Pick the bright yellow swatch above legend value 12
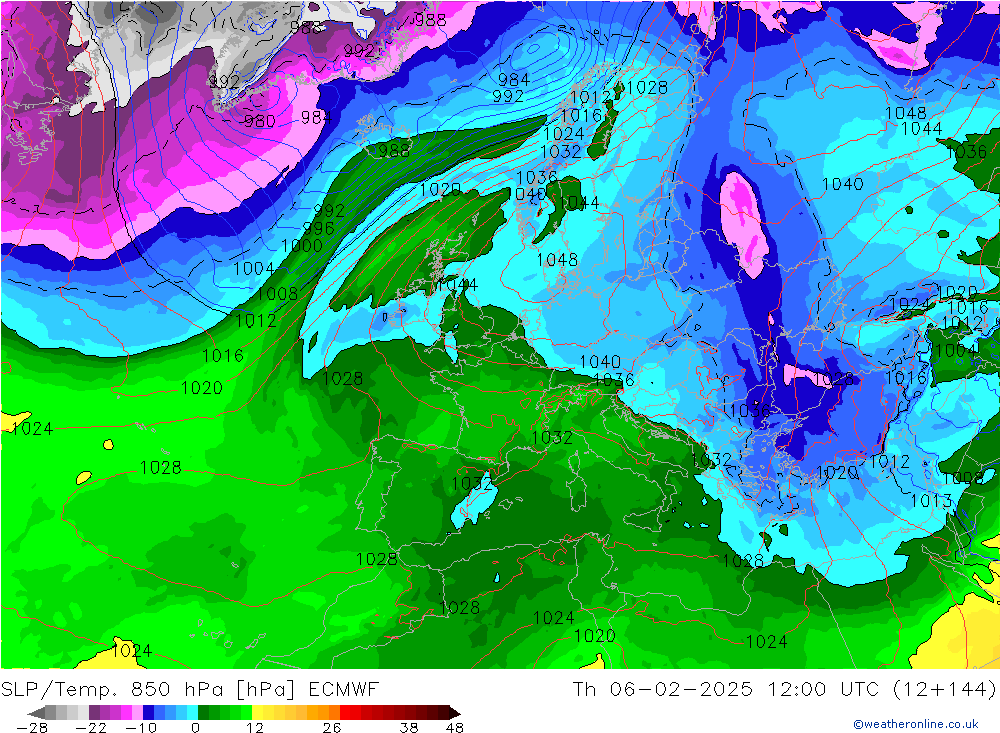 click(x=257, y=712)
